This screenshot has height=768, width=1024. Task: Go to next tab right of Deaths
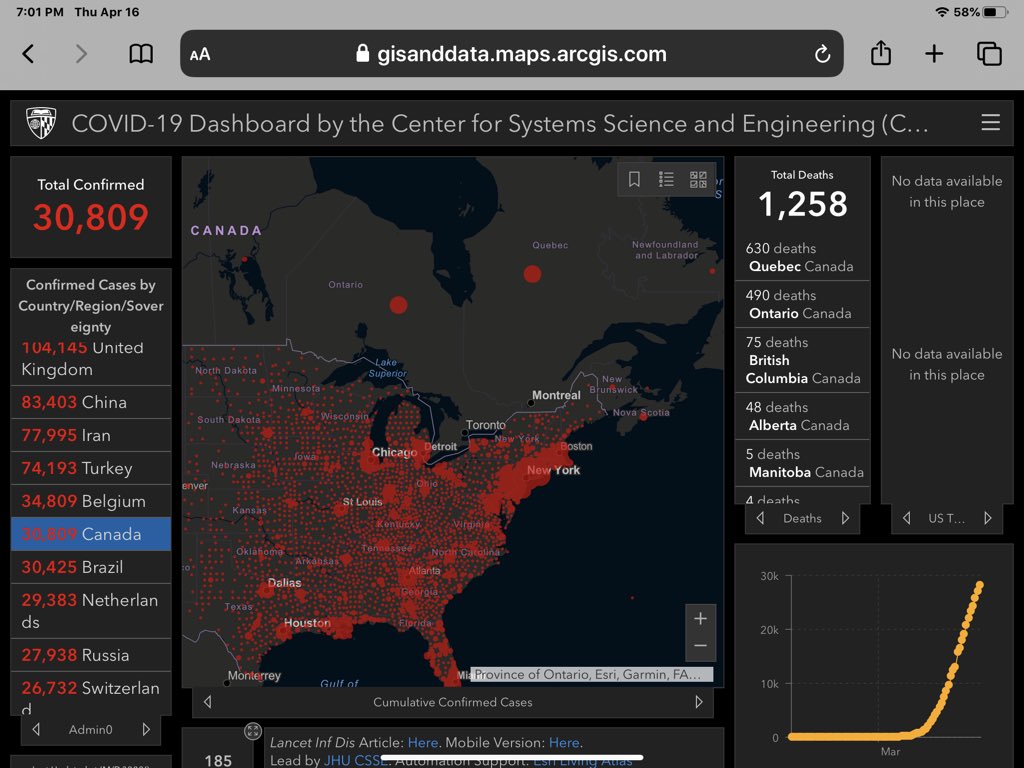(845, 518)
